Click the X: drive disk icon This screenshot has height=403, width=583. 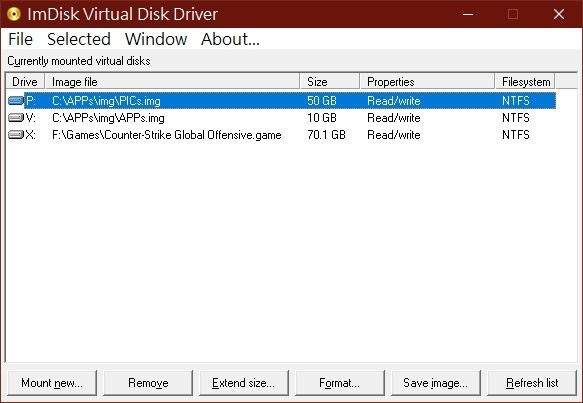point(16,135)
